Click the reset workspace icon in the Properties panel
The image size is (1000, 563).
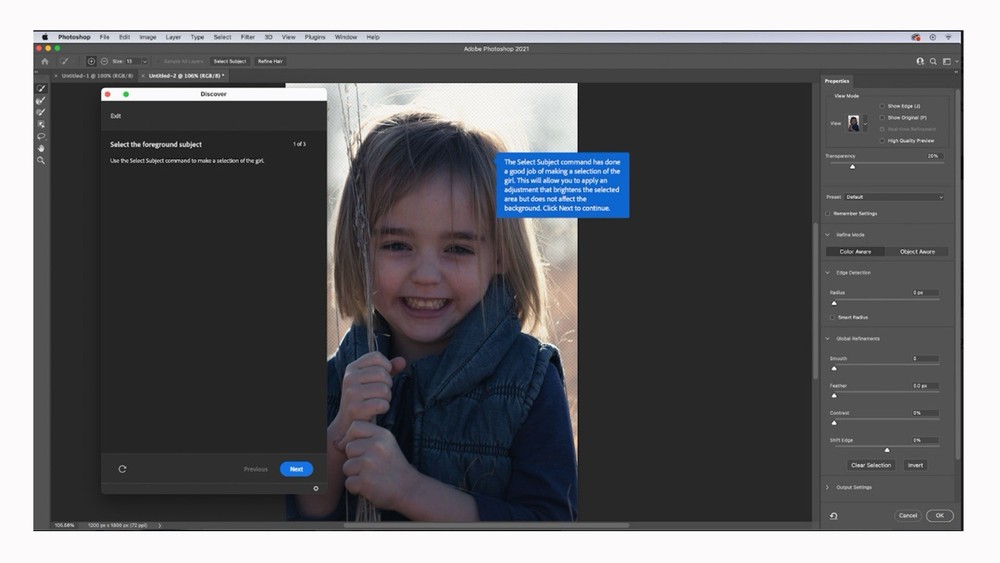834,515
